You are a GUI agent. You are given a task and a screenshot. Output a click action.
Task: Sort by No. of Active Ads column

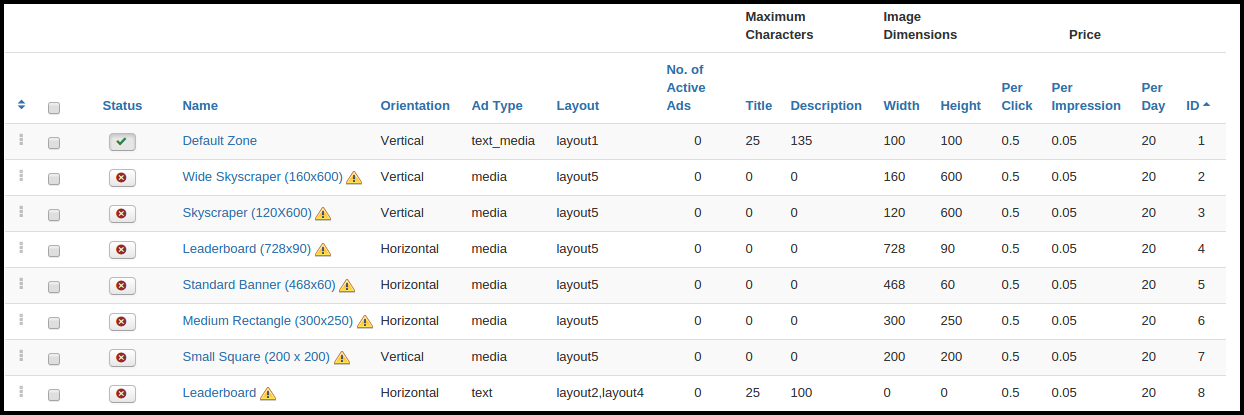pyautogui.click(x=685, y=88)
